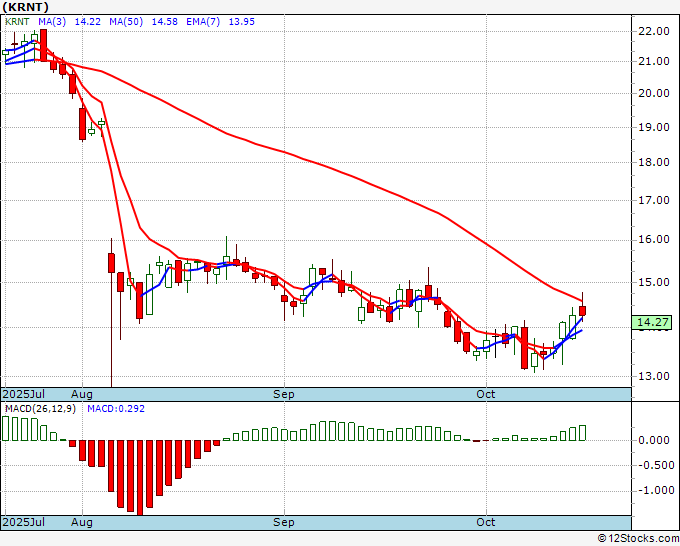This screenshot has width=680, height=546.
Task: Click 2025Jul on MACD date axis
Action: [x=24, y=522]
